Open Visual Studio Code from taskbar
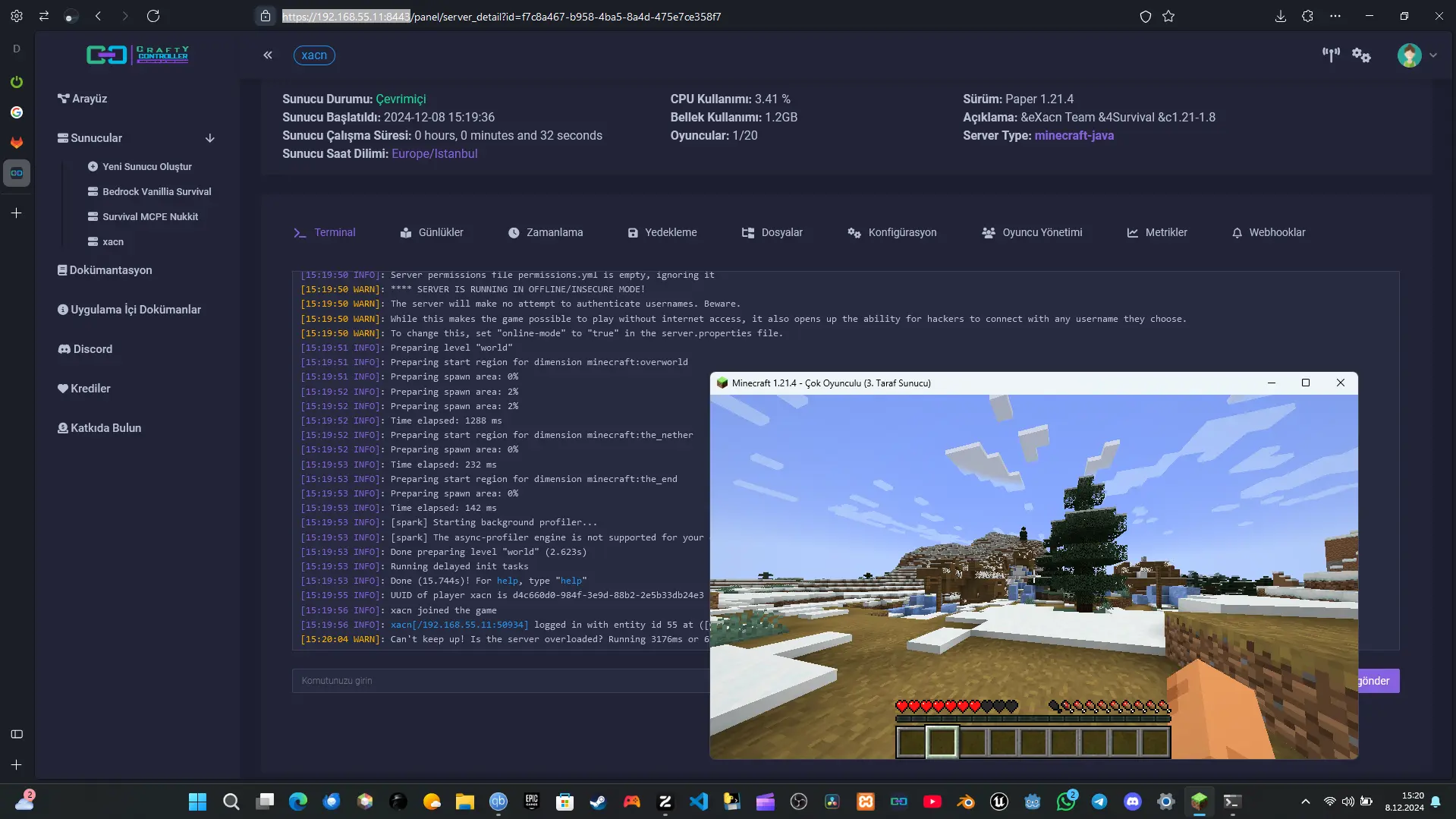Image resolution: width=1456 pixels, height=819 pixels. [699, 802]
